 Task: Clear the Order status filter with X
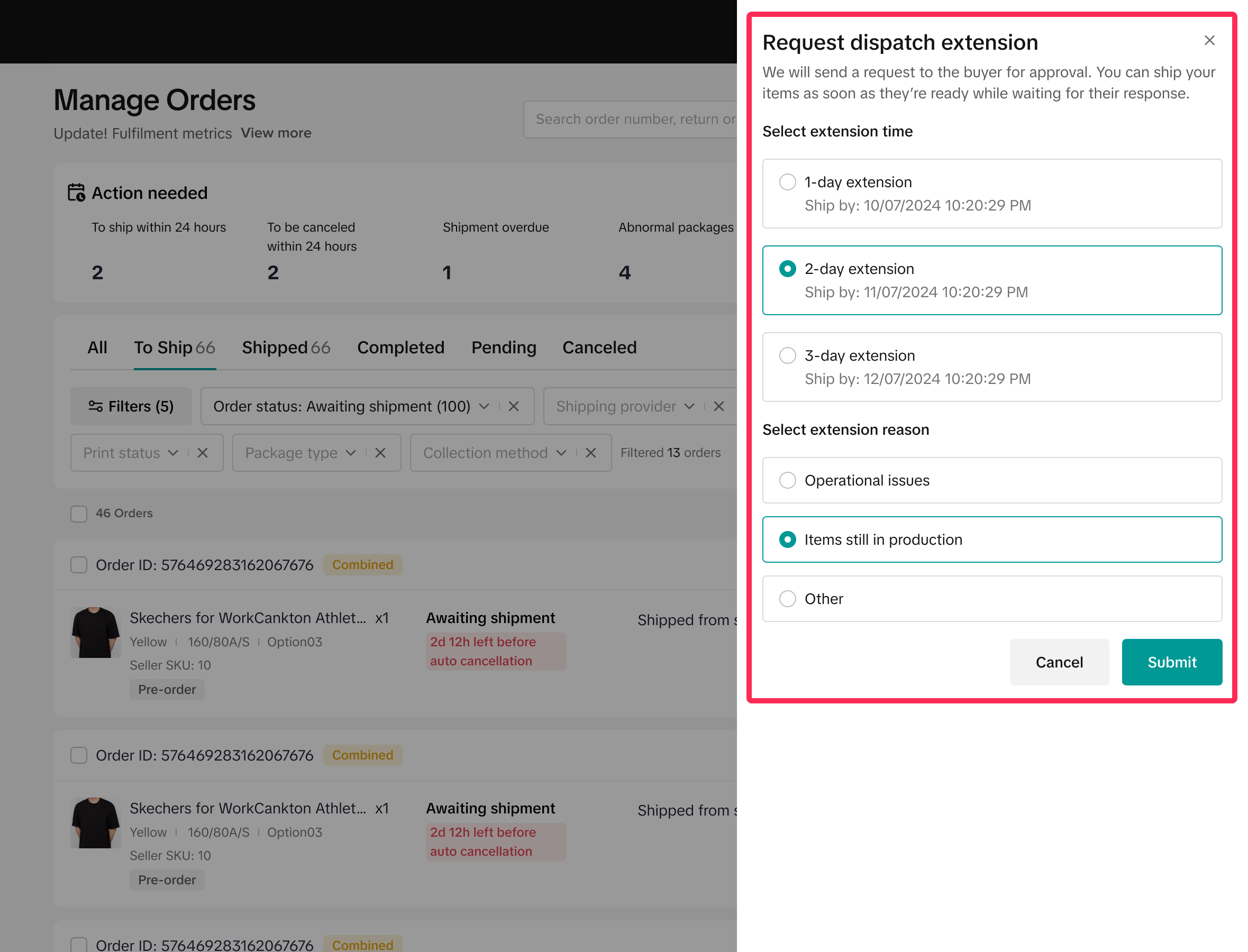[x=514, y=406]
